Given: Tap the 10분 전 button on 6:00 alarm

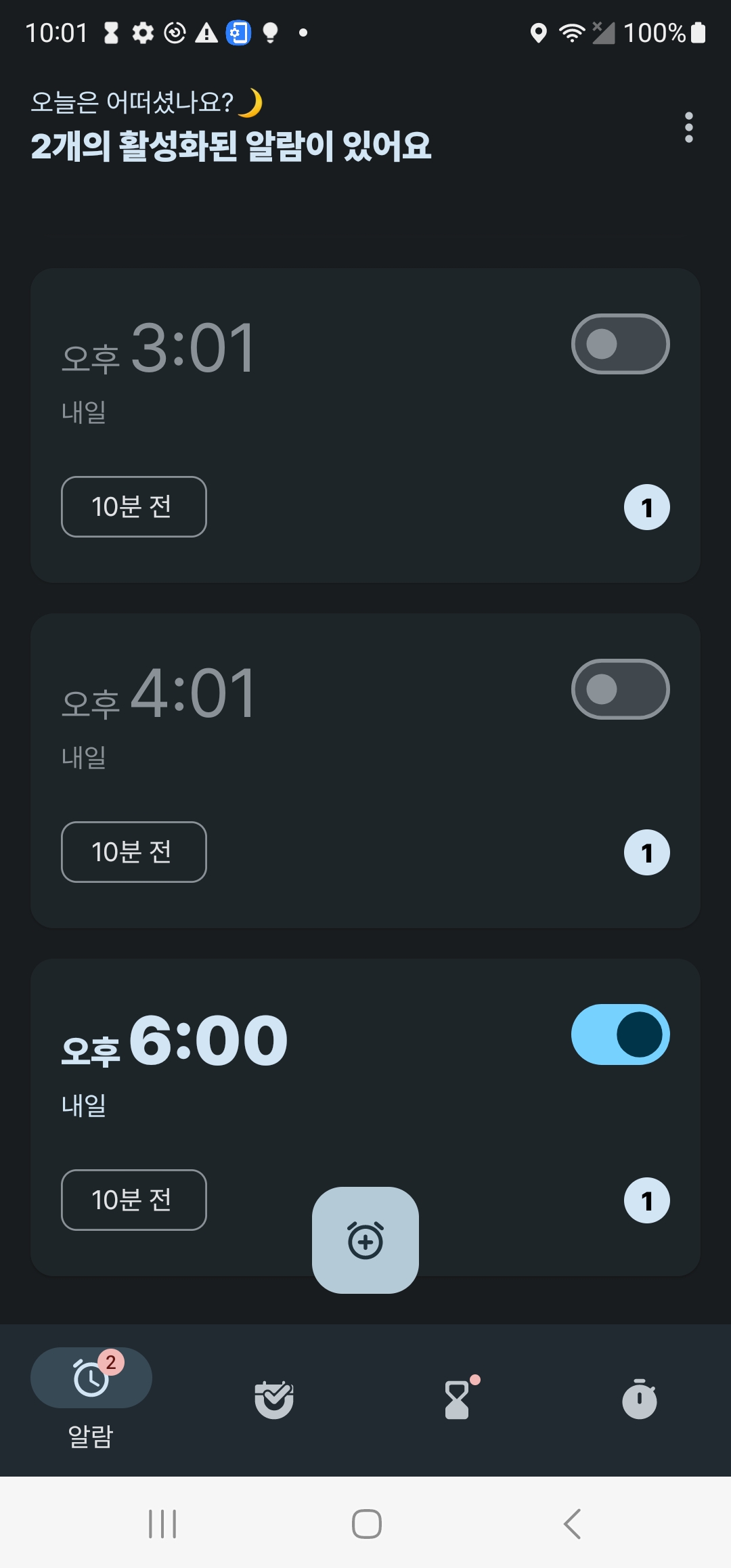Looking at the screenshot, I should 134,1200.
